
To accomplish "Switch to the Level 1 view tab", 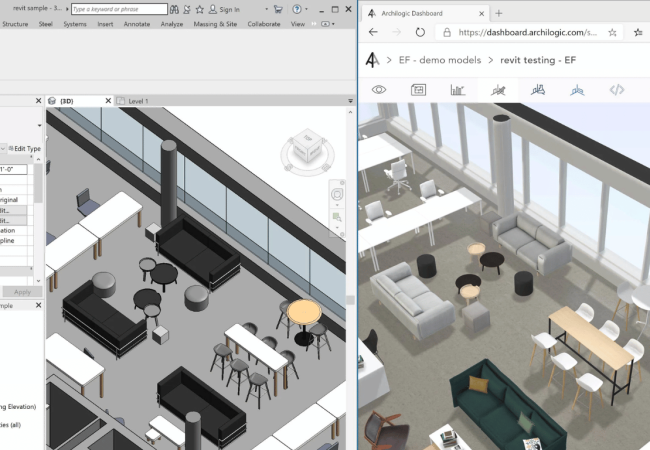I will coord(138,101).
